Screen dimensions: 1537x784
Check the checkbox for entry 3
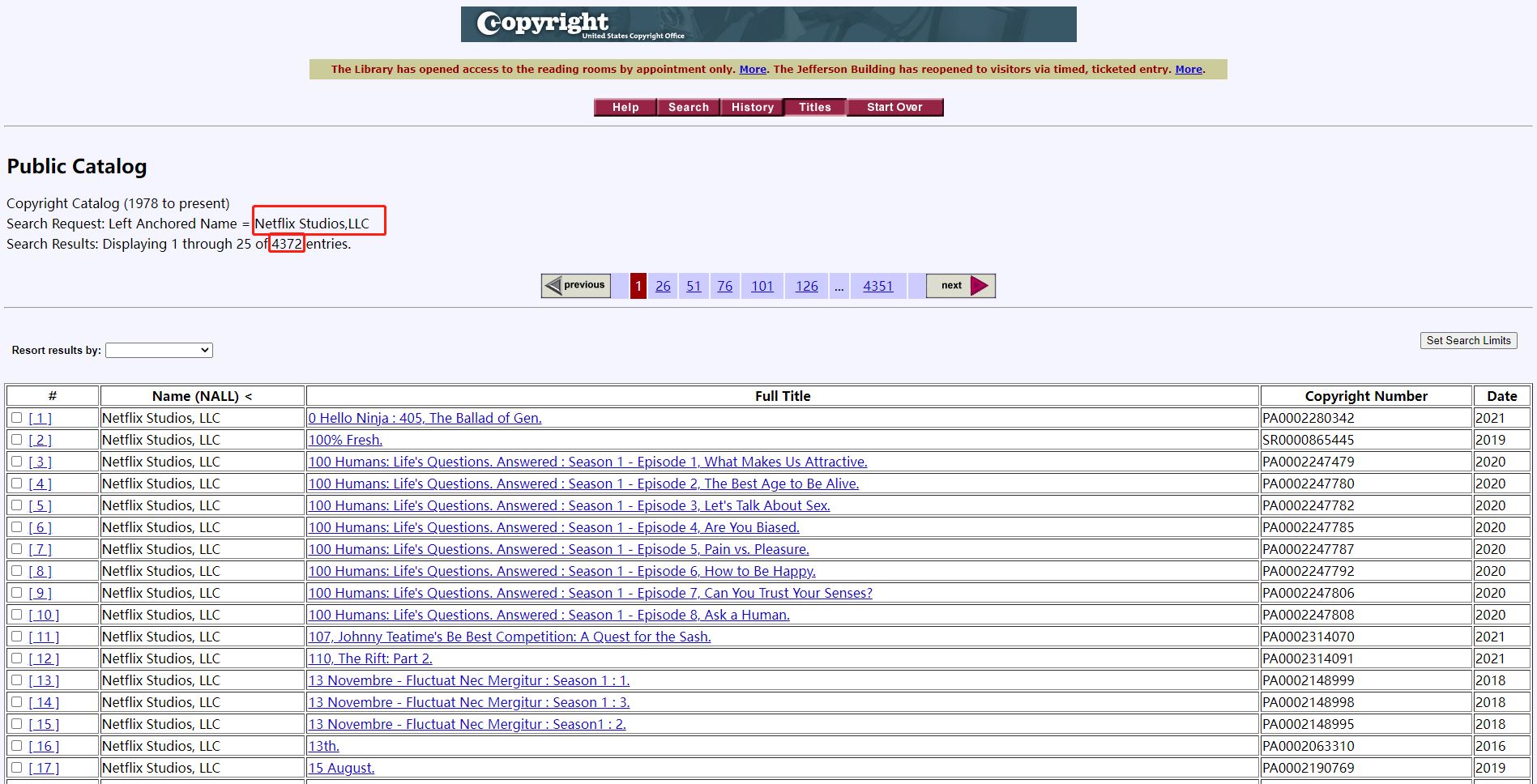16,462
